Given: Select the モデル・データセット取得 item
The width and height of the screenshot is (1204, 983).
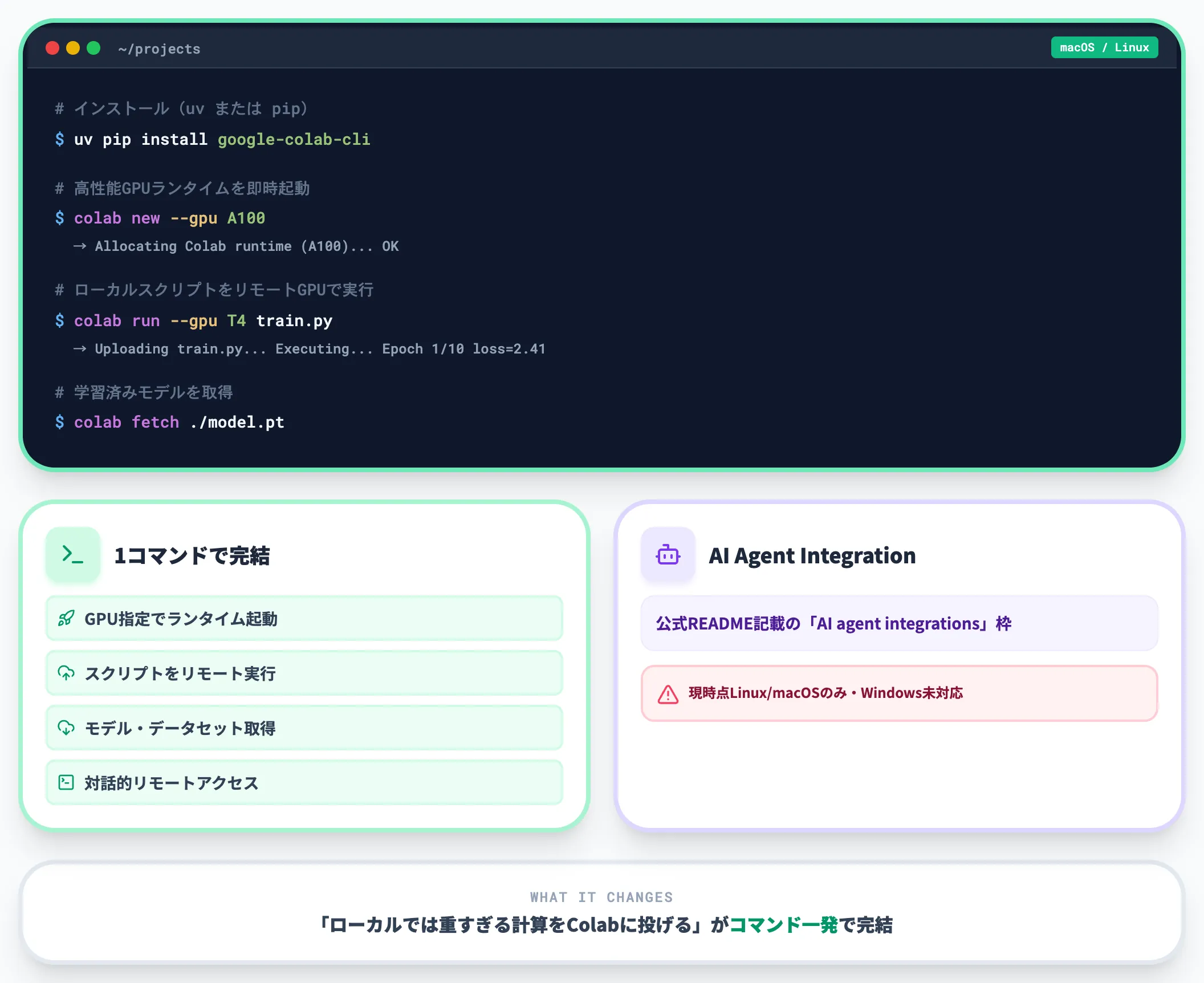Looking at the screenshot, I should (304, 728).
